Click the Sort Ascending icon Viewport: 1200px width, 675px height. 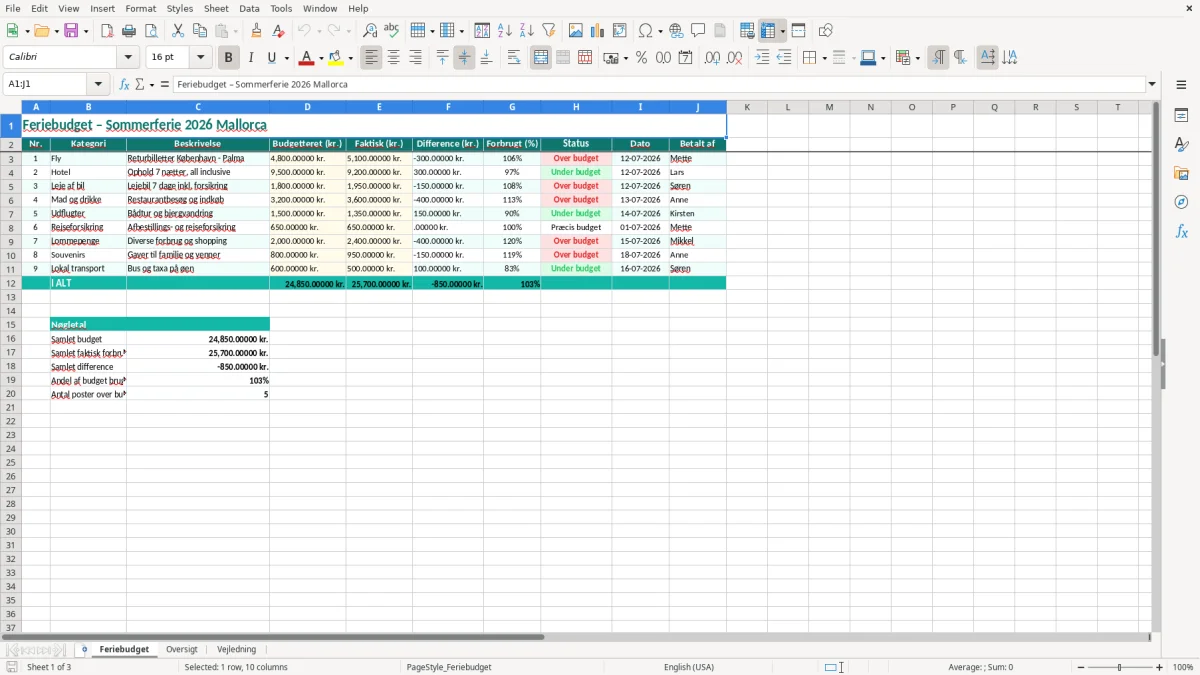(505, 31)
